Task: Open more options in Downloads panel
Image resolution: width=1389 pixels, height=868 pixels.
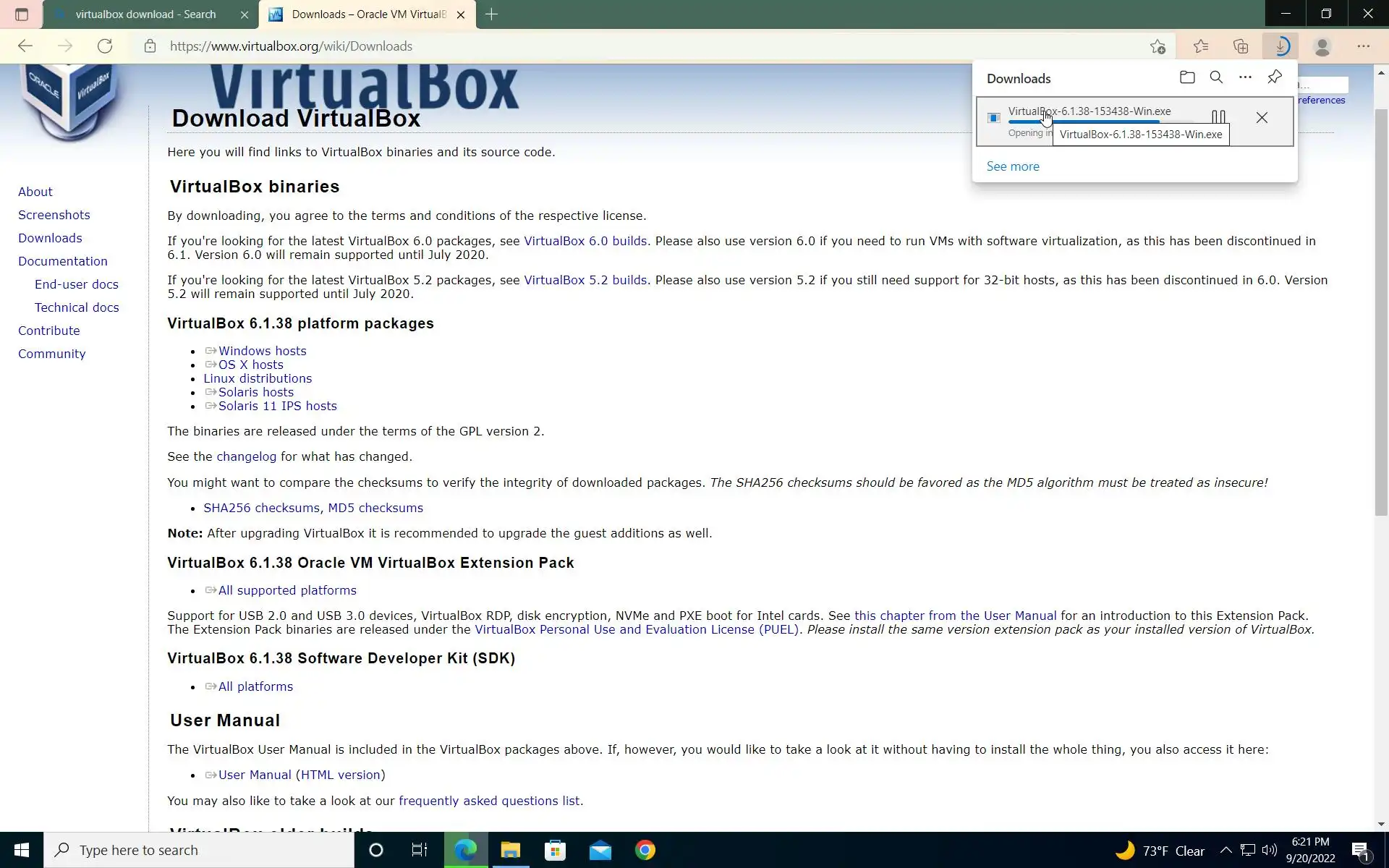Action: pyautogui.click(x=1245, y=77)
